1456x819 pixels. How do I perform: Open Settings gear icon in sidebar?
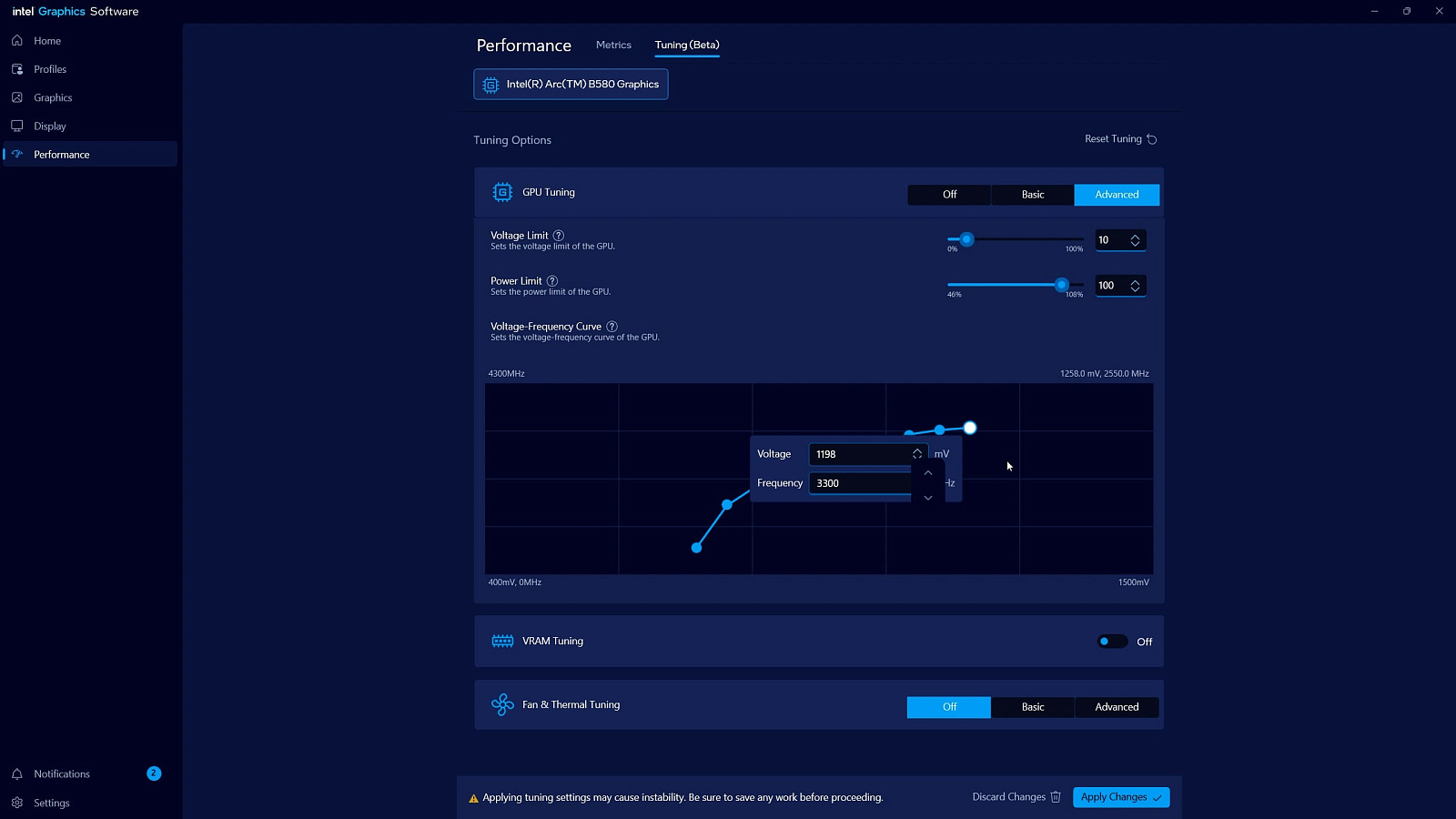(x=17, y=803)
